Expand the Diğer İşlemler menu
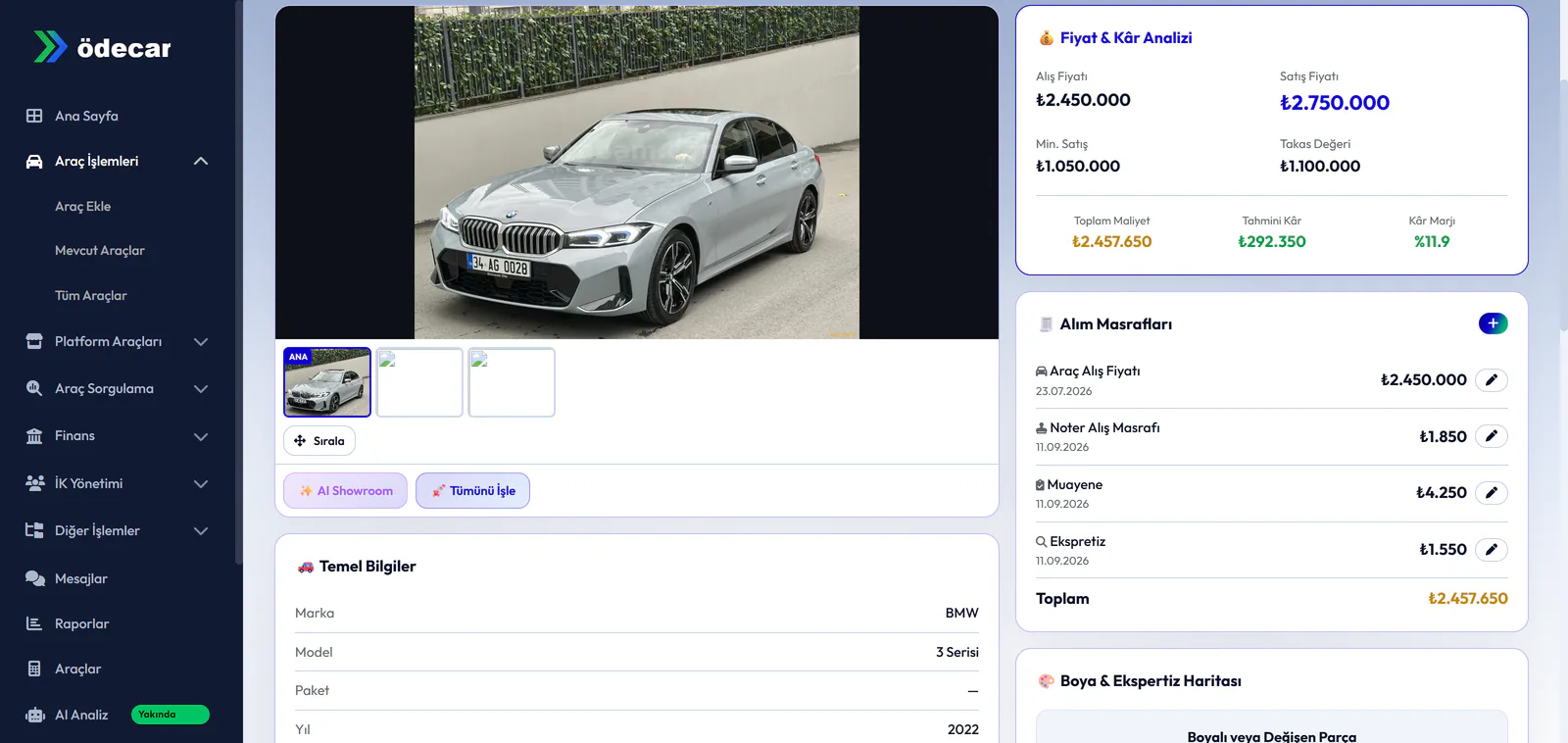This screenshot has height=743, width=1568. [x=201, y=531]
